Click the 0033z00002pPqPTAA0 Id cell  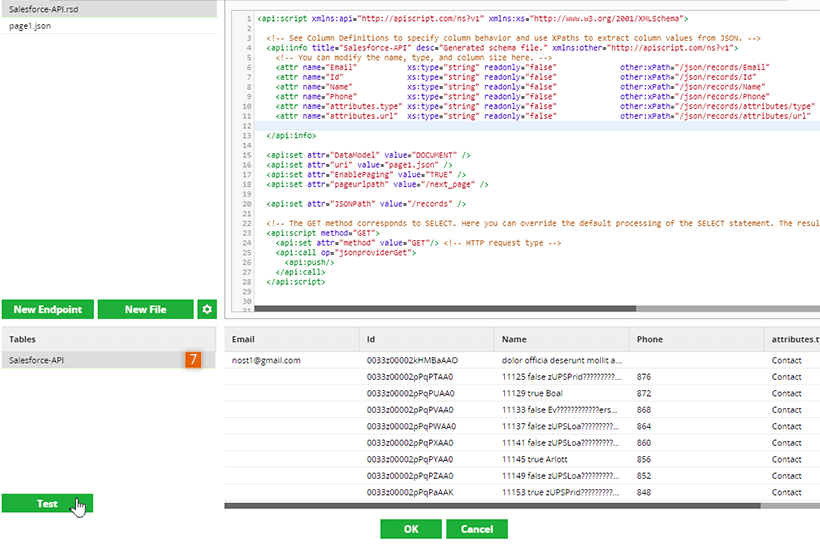click(x=427, y=377)
